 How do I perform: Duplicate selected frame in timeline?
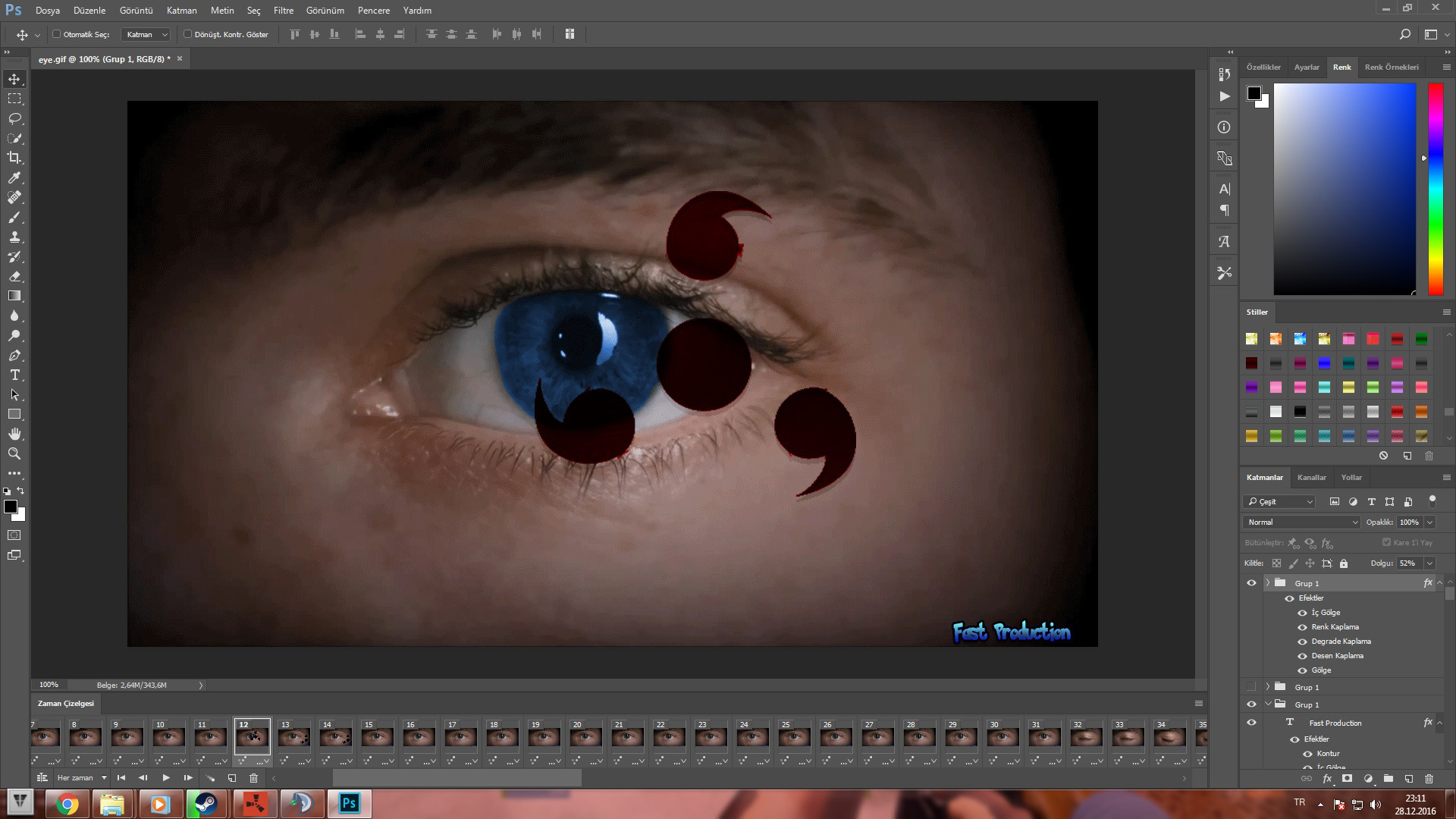(x=232, y=778)
